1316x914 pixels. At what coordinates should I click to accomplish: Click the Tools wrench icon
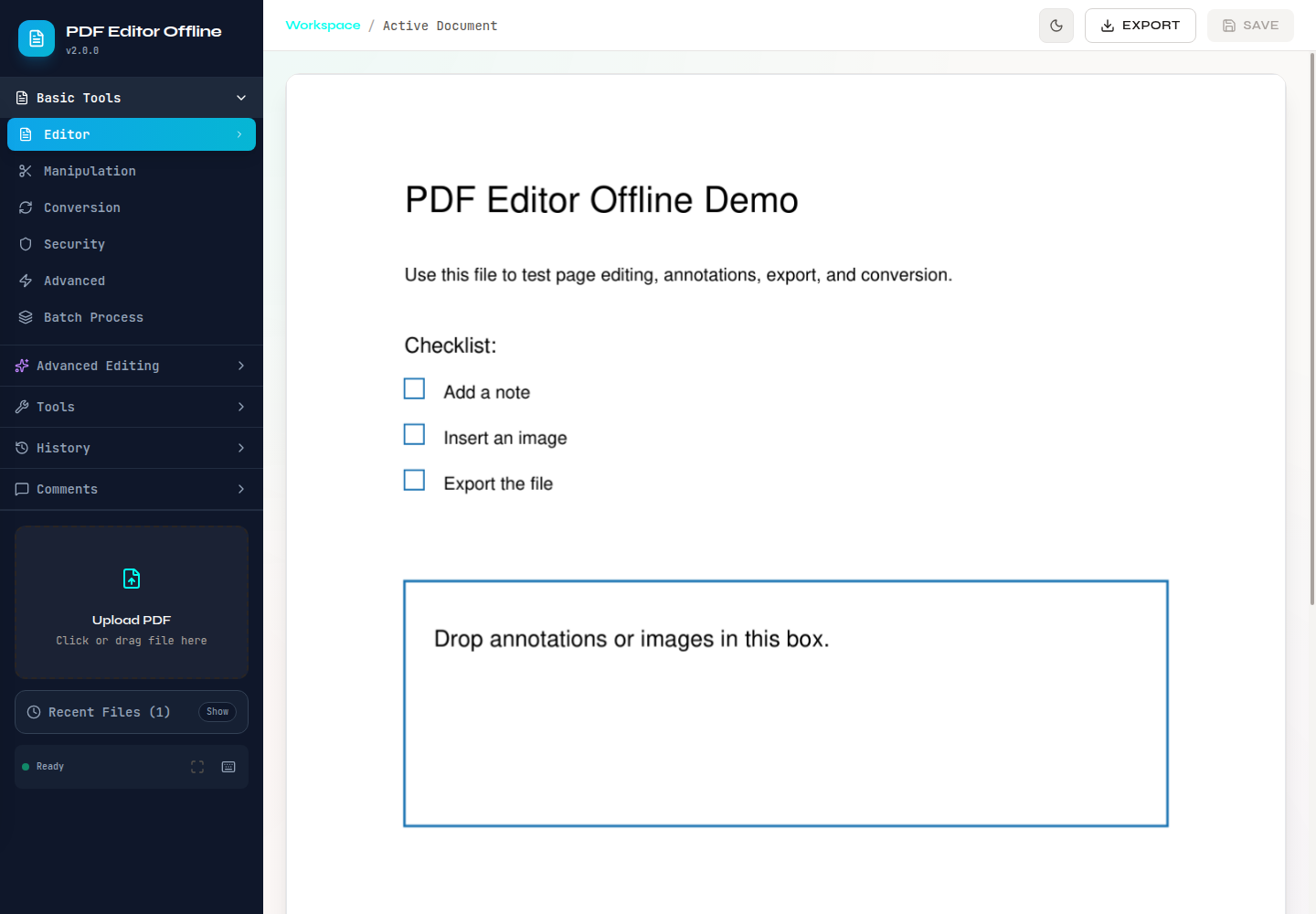(x=22, y=407)
